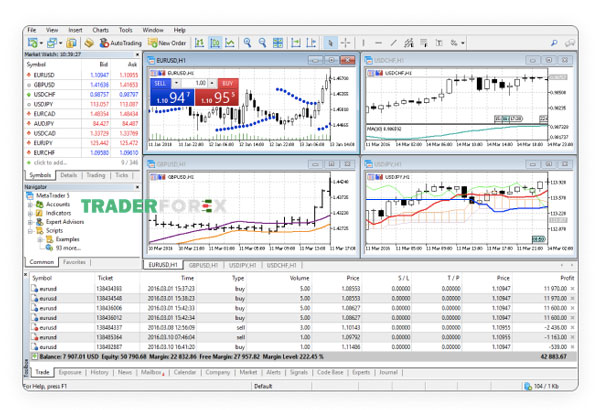Click the zoom out magnifier icon
The width and height of the screenshot is (600, 410).
point(262,43)
